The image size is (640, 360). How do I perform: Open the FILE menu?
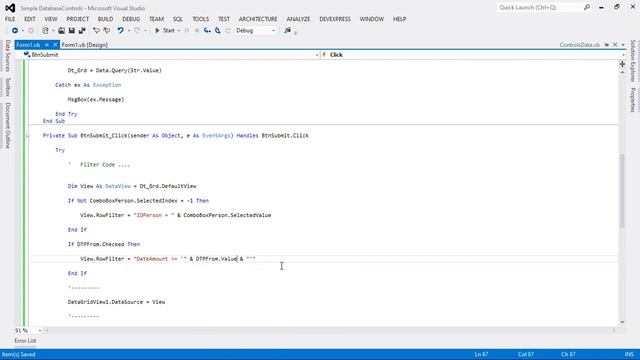10,19
